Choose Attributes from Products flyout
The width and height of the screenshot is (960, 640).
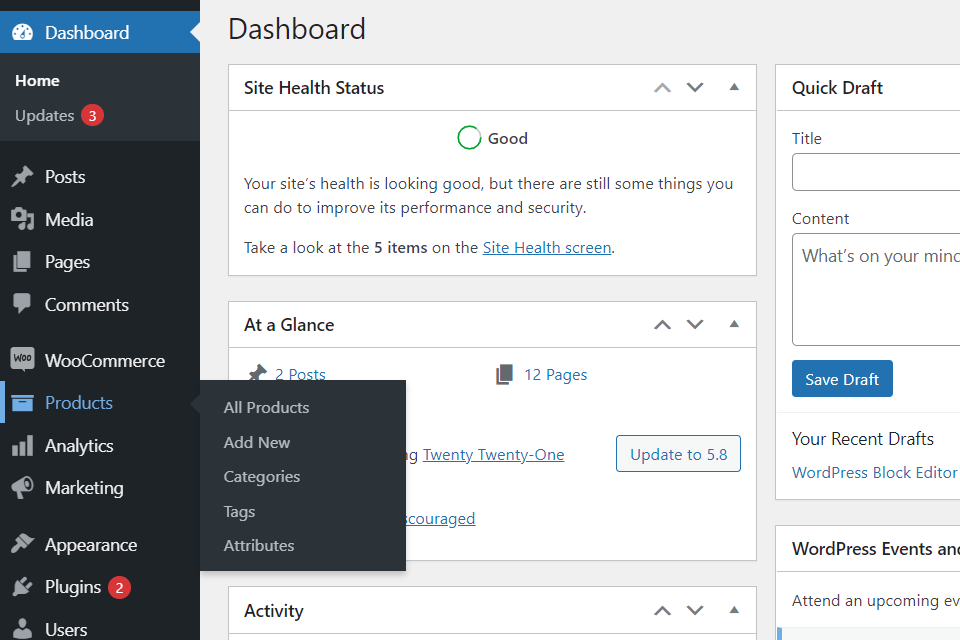pos(258,546)
